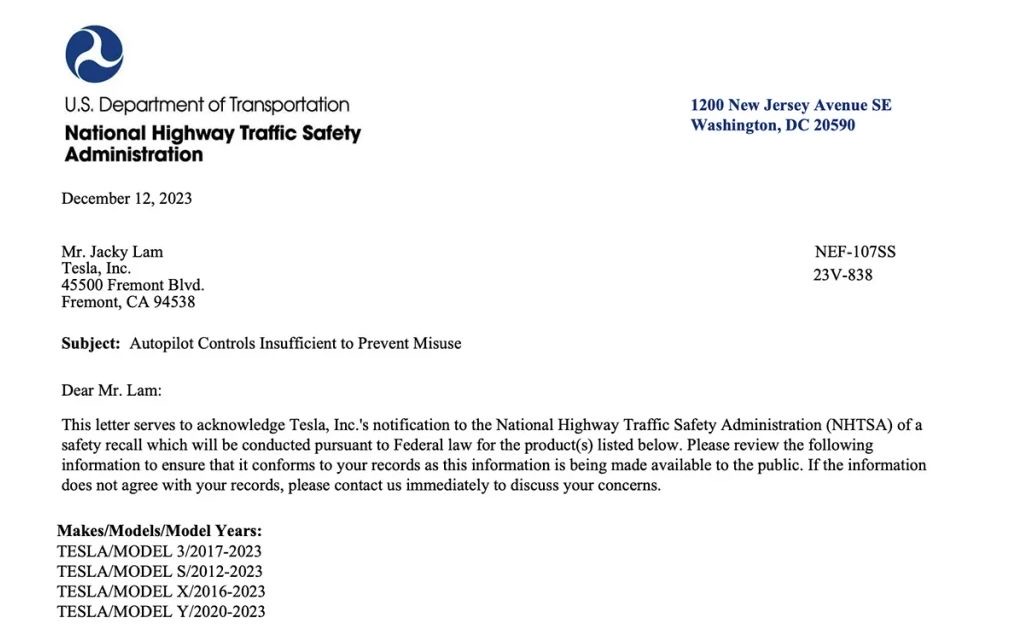Click the Tesla, Inc. company line
The height and width of the screenshot is (634, 1016).
coord(96,268)
